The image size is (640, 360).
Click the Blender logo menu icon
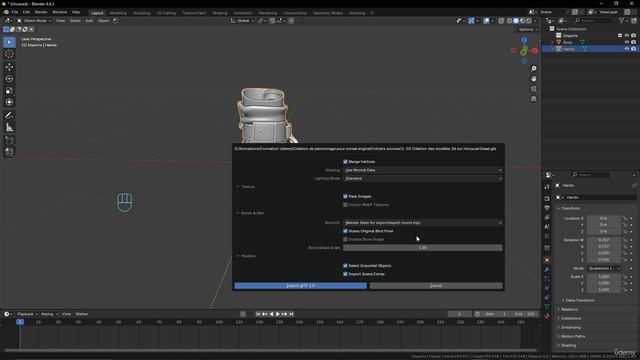tap(6, 12)
